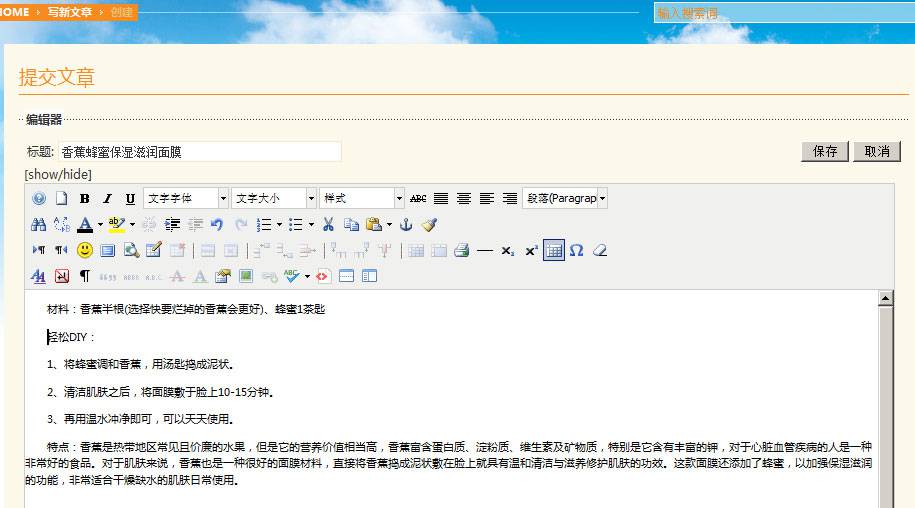
Task: Click the 材料 ingredients line in editor
Action: 186,309
